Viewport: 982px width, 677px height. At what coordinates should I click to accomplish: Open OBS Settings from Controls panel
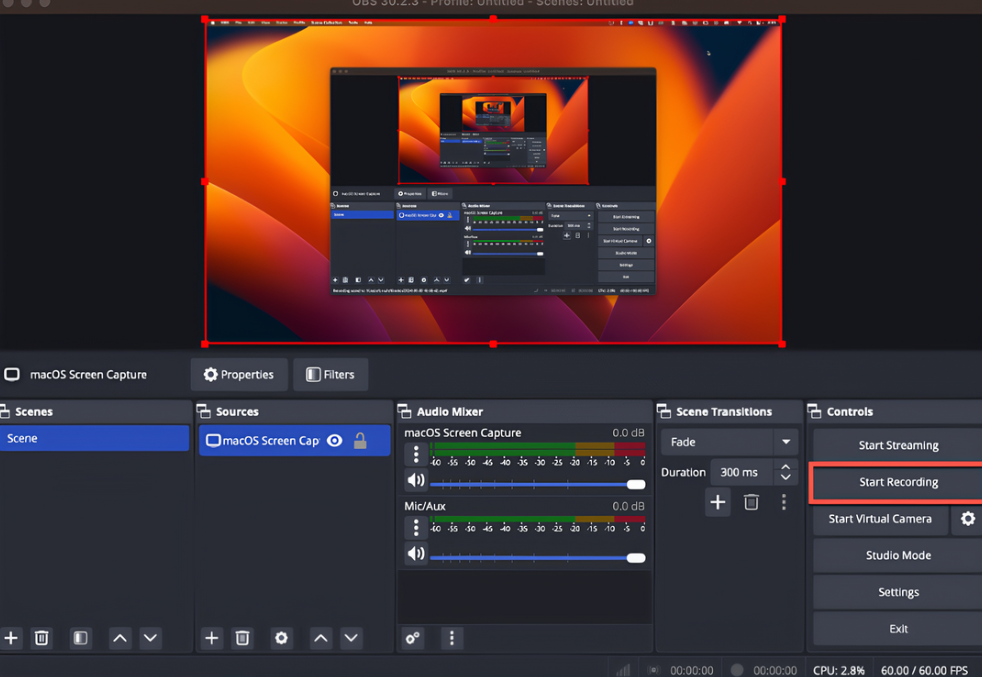897,592
